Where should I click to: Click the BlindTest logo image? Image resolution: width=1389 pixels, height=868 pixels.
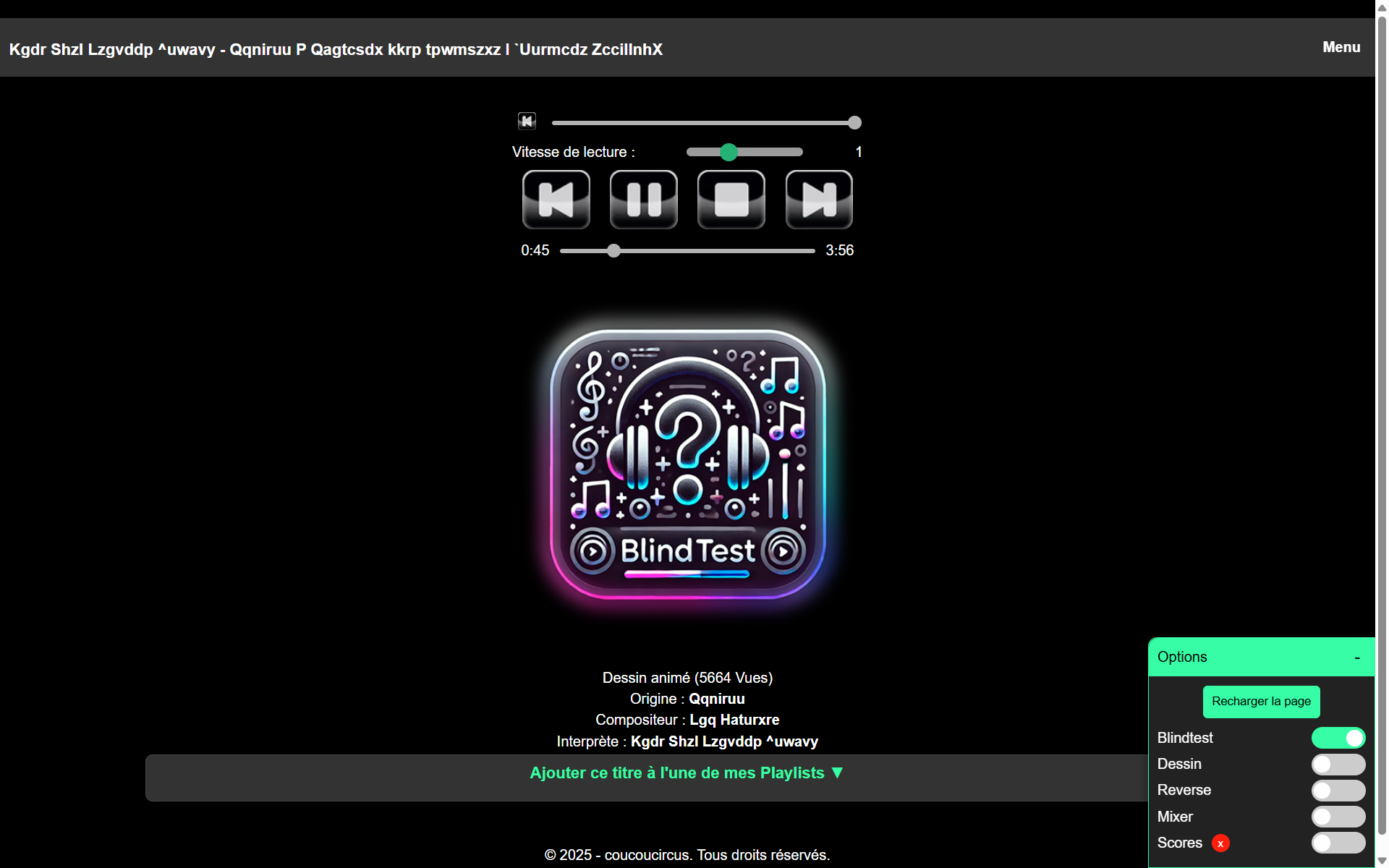click(687, 464)
